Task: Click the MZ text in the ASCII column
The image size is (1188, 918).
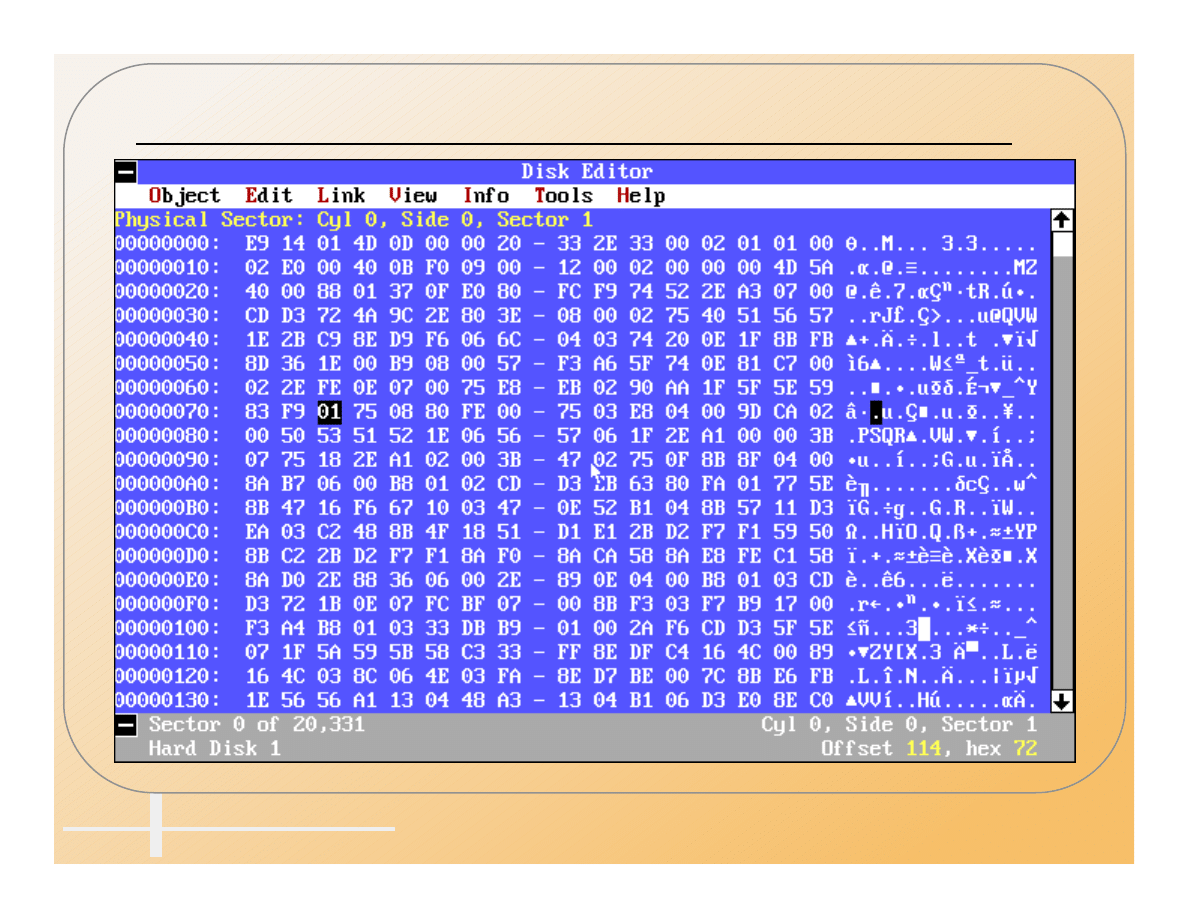Action: click(1023, 268)
